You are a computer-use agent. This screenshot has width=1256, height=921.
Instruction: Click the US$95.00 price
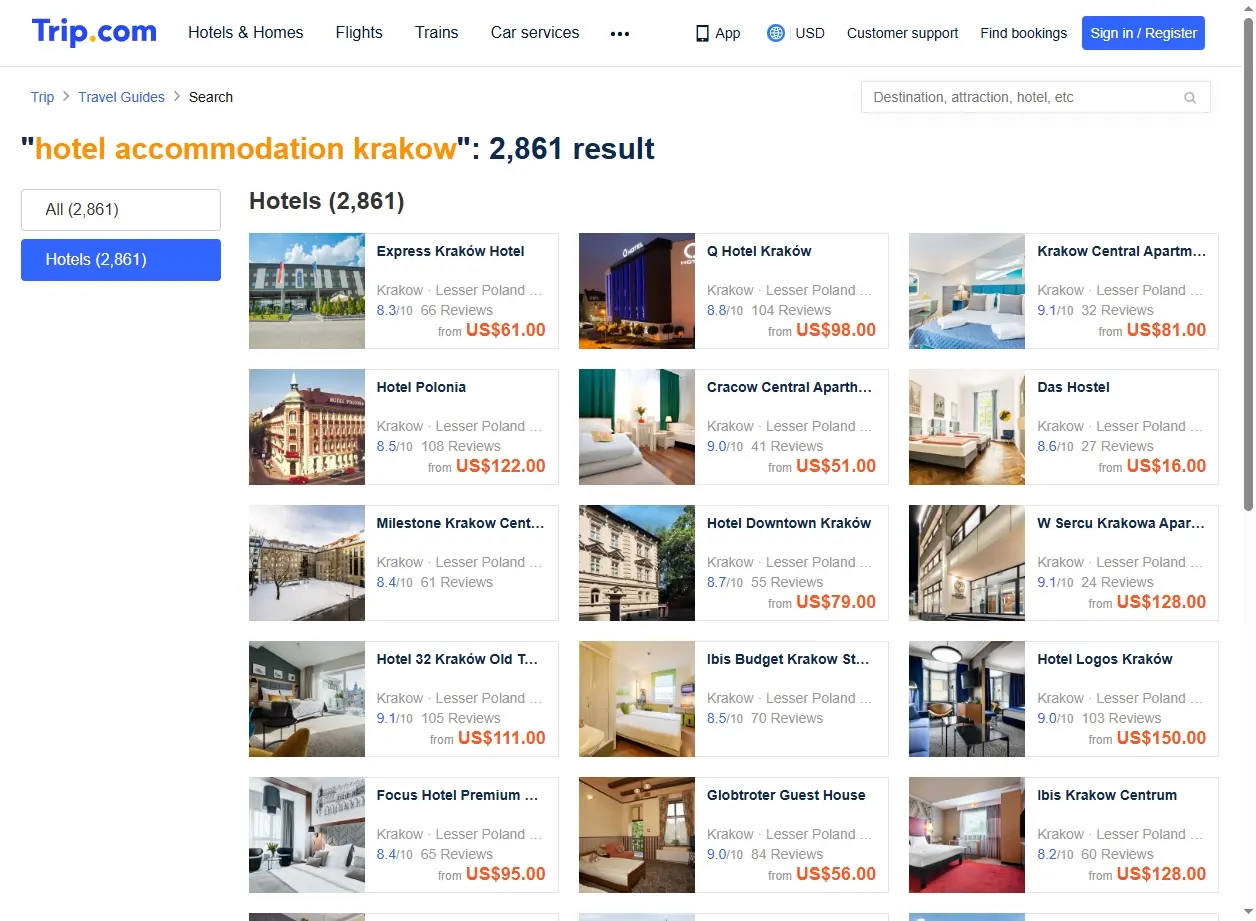(x=506, y=874)
